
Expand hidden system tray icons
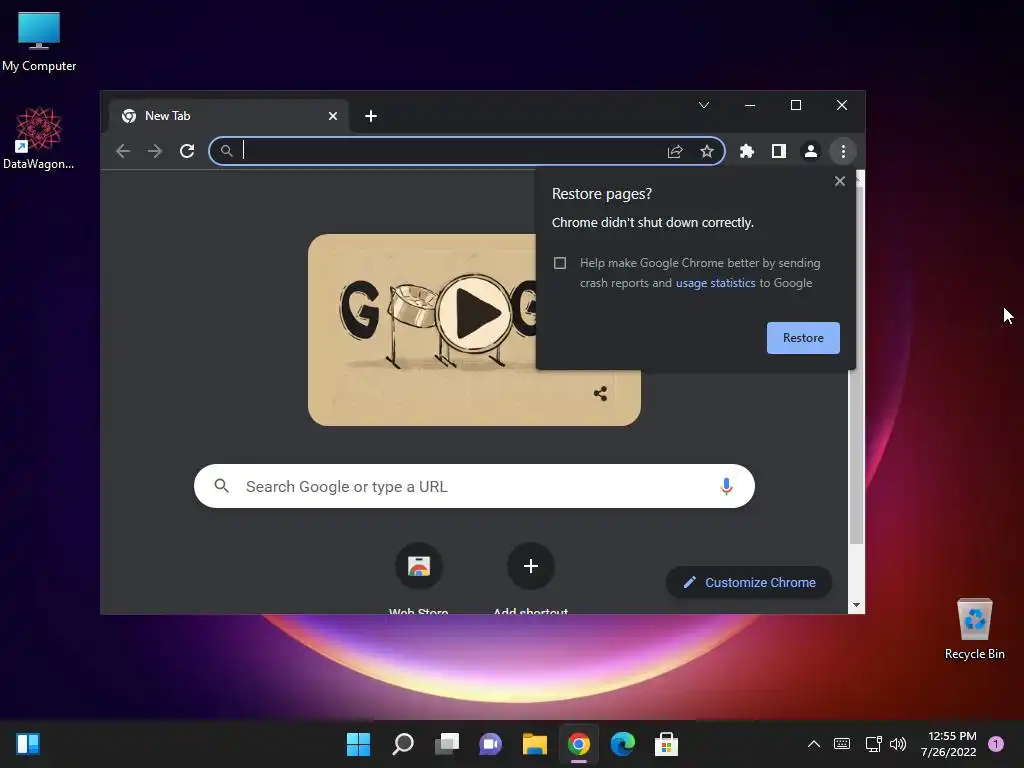[814, 744]
